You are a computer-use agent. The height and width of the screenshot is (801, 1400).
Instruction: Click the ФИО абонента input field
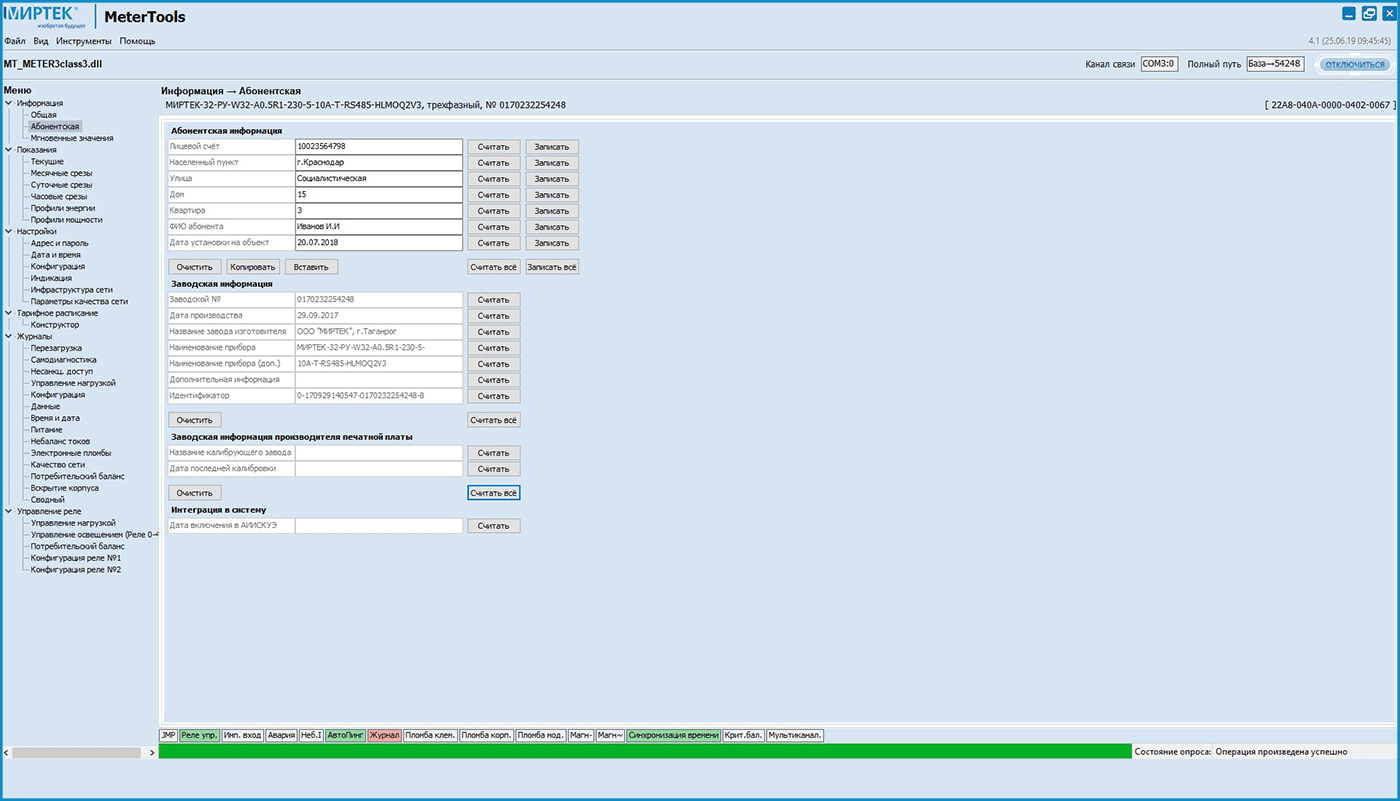click(379, 227)
